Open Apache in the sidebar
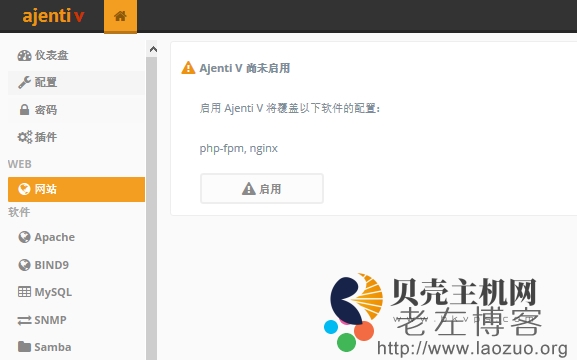The height and width of the screenshot is (360, 577). 76,237
